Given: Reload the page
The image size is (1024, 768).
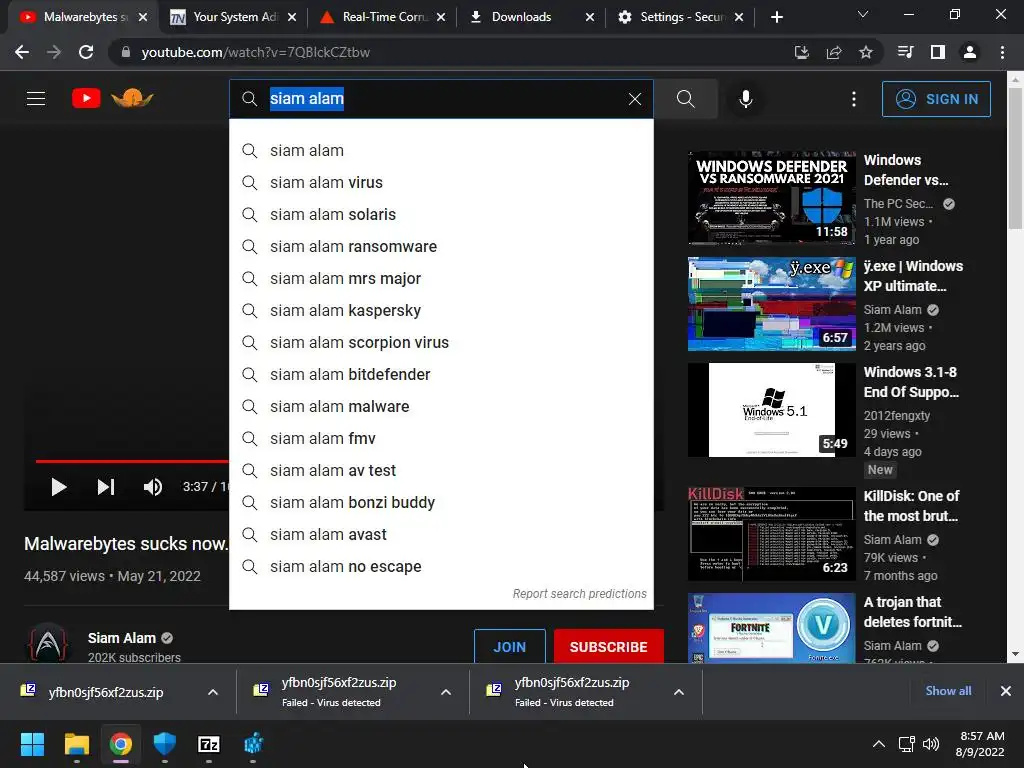Looking at the screenshot, I should point(86,52).
